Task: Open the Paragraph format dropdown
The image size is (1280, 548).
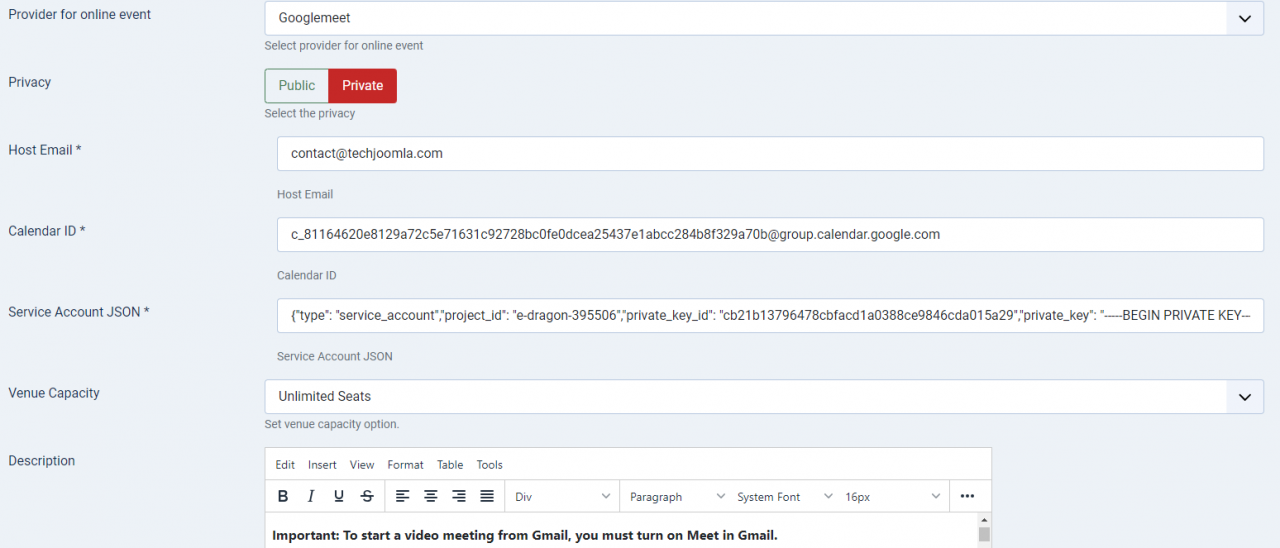Action: point(676,497)
